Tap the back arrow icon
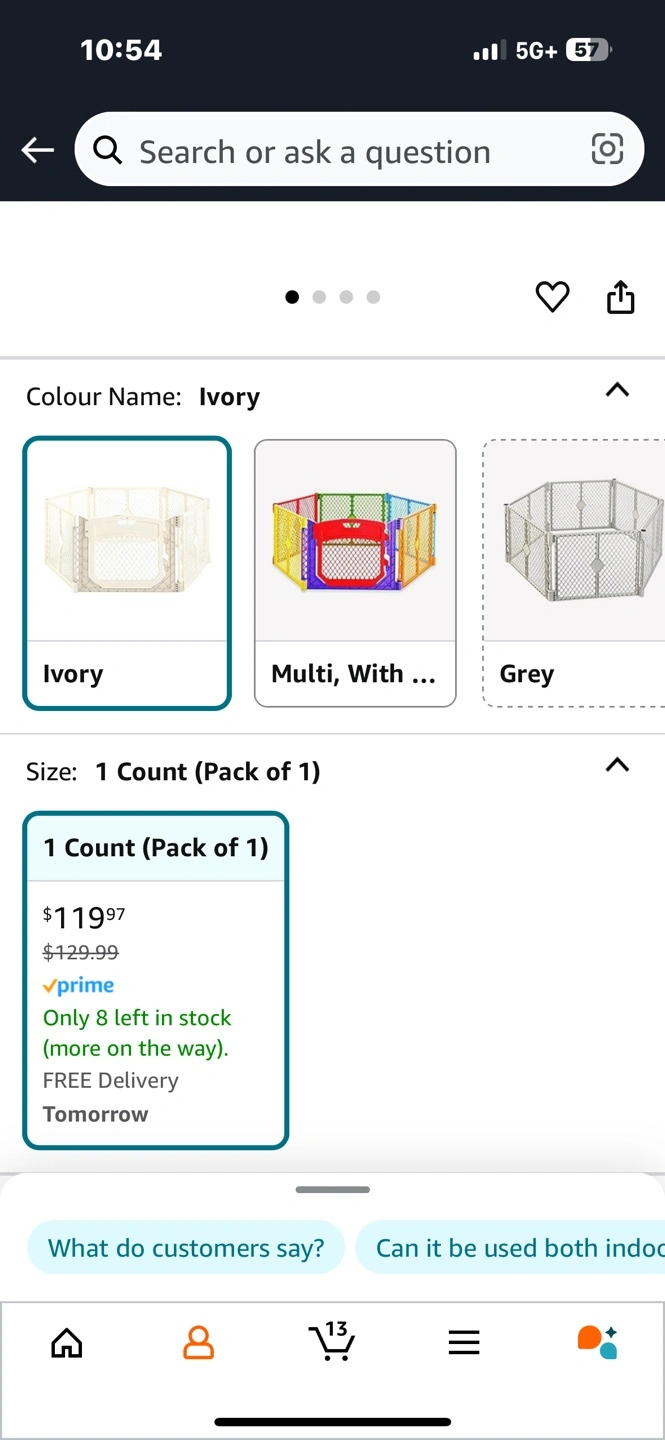The height and width of the screenshot is (1440, 665). point(38,150)
